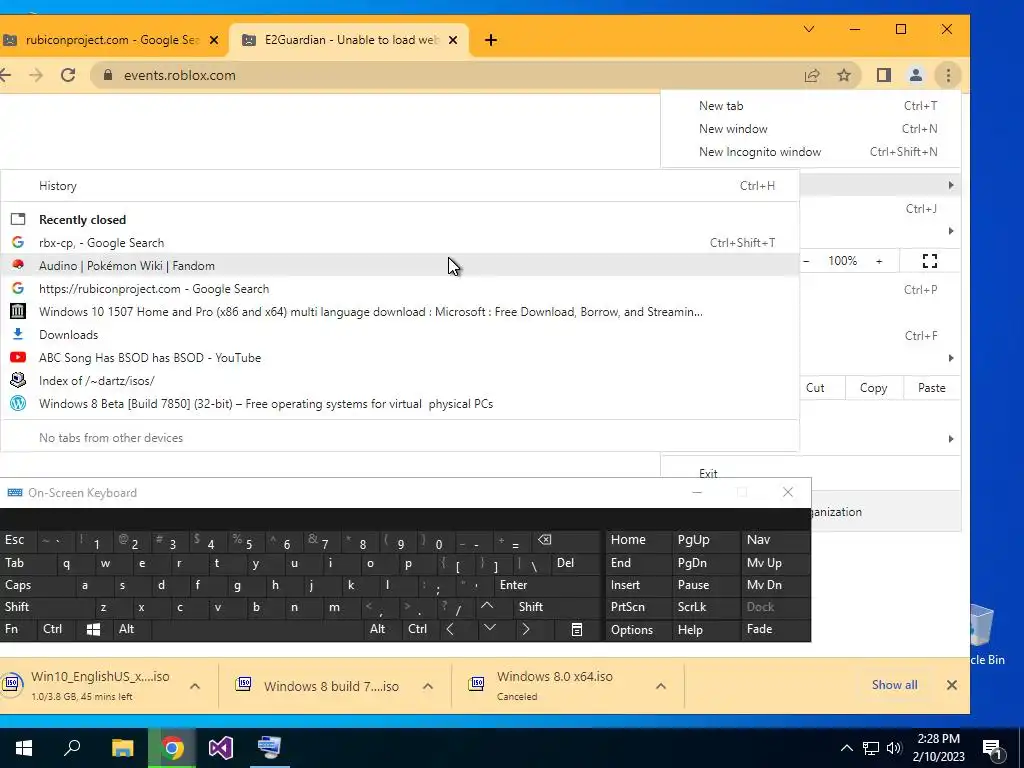The image size is (1024, 768).
Task: Open the share this page icon
Action: pyautogui.click(x=812, y=75)
